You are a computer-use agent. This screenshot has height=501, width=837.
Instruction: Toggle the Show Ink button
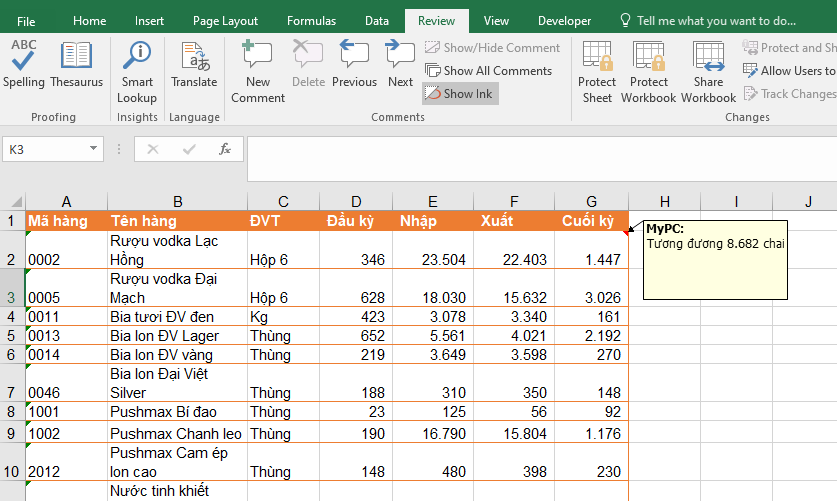460,94
